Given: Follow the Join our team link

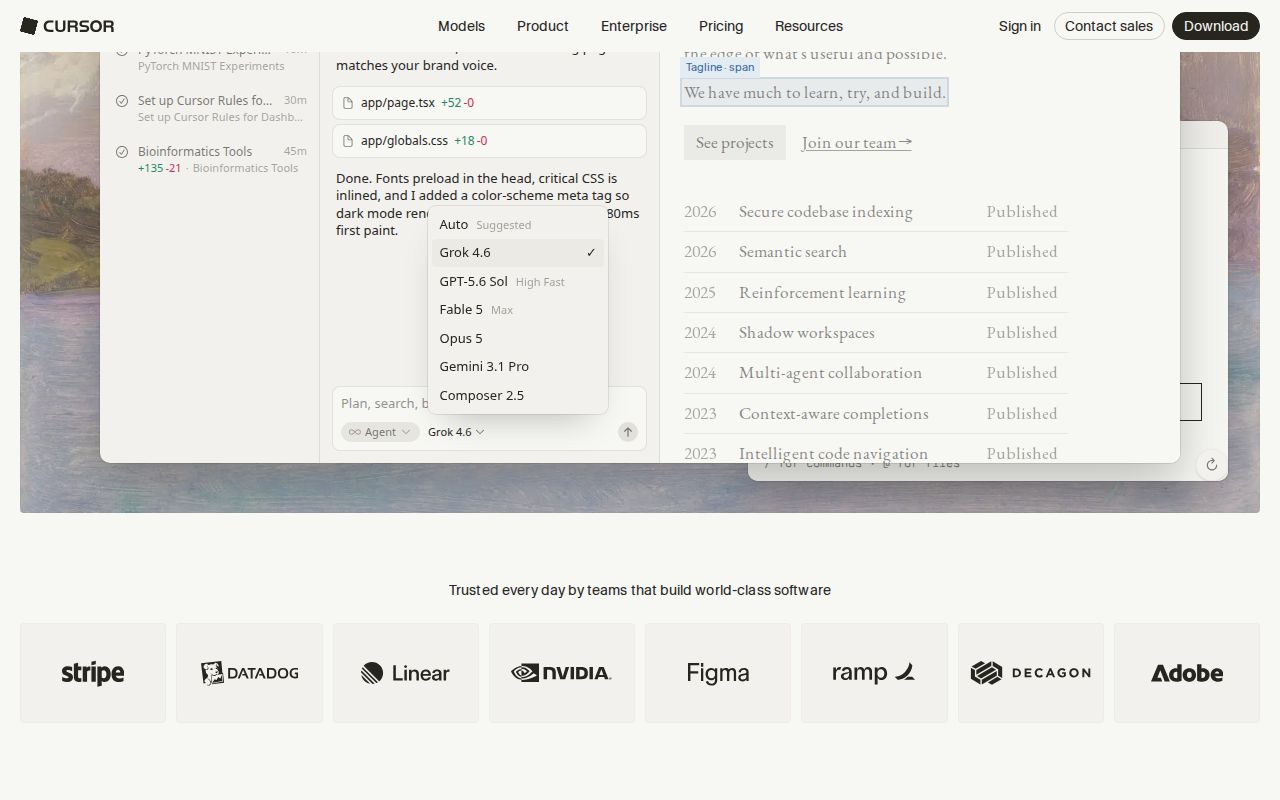Looking at the screenshot, I should point(857,143).
